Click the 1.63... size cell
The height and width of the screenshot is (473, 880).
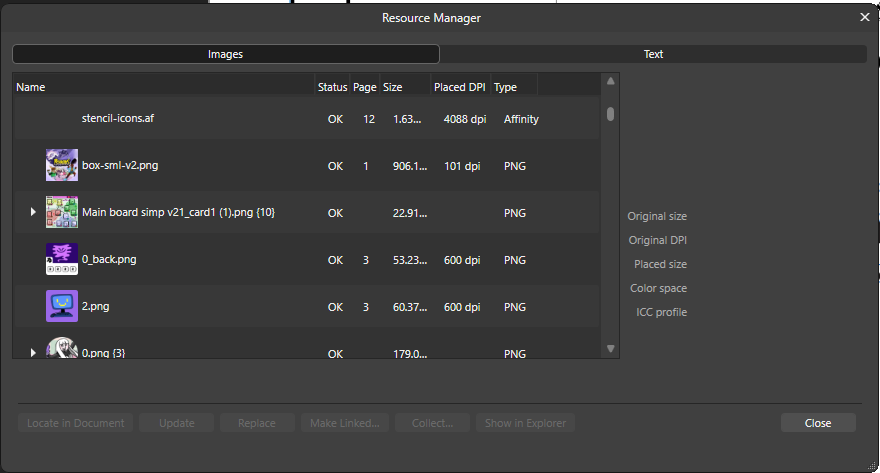[x=407, y=119]
